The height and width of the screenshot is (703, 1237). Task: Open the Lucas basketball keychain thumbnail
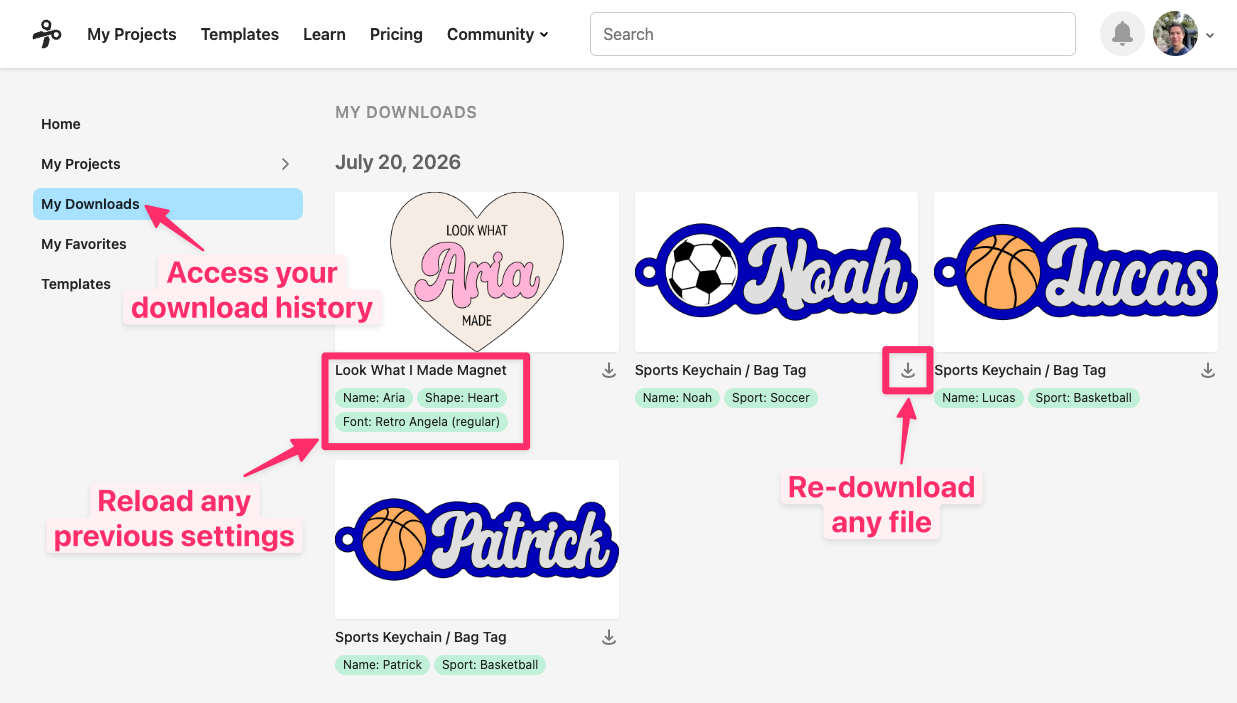[1076, 271]
